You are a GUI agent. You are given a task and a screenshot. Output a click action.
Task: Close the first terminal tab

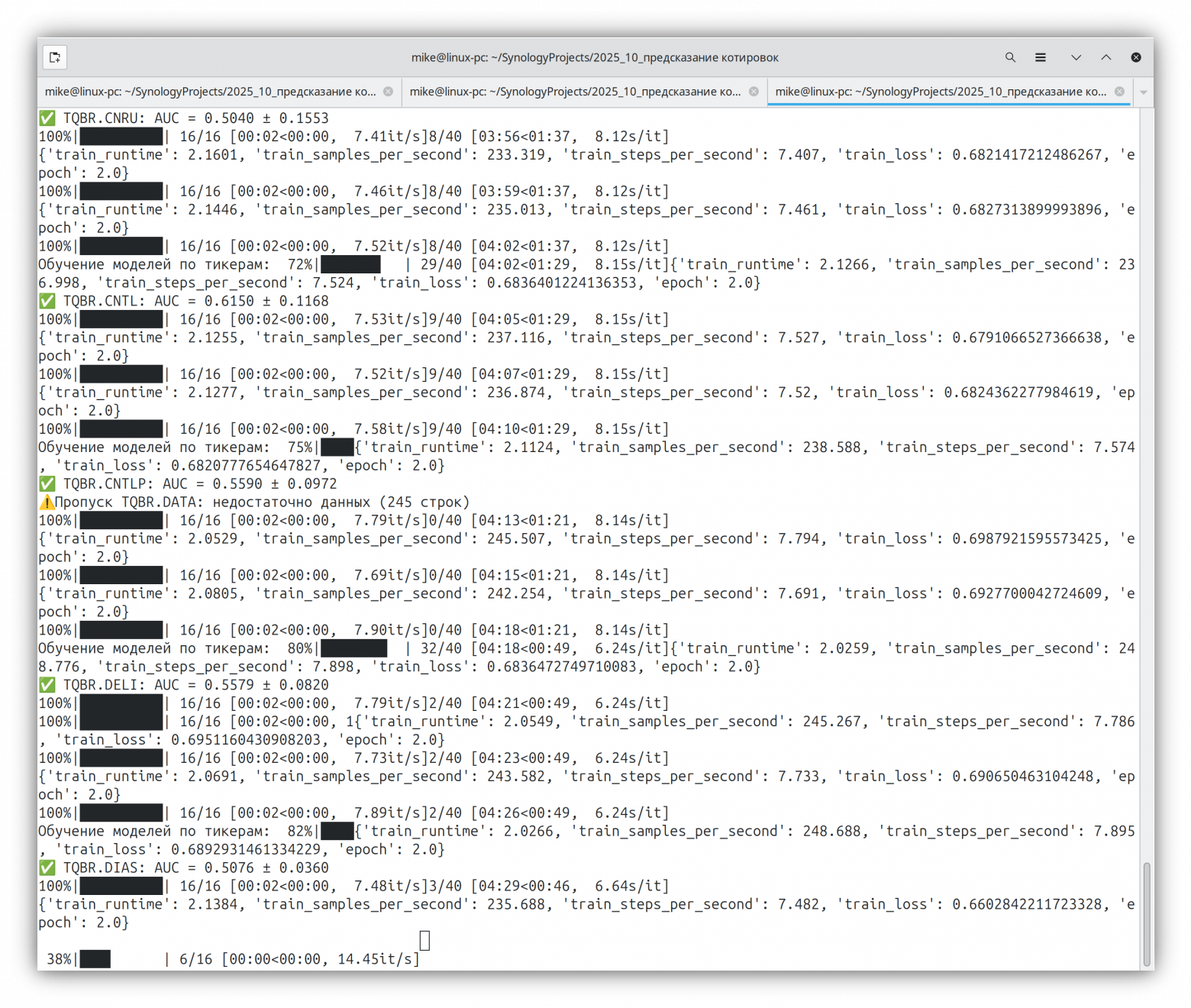(388, 92)
